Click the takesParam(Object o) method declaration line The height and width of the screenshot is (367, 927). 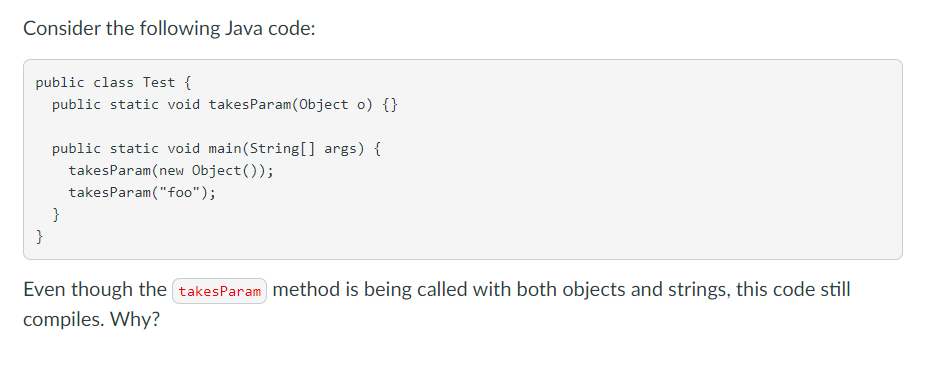point(225,105)
